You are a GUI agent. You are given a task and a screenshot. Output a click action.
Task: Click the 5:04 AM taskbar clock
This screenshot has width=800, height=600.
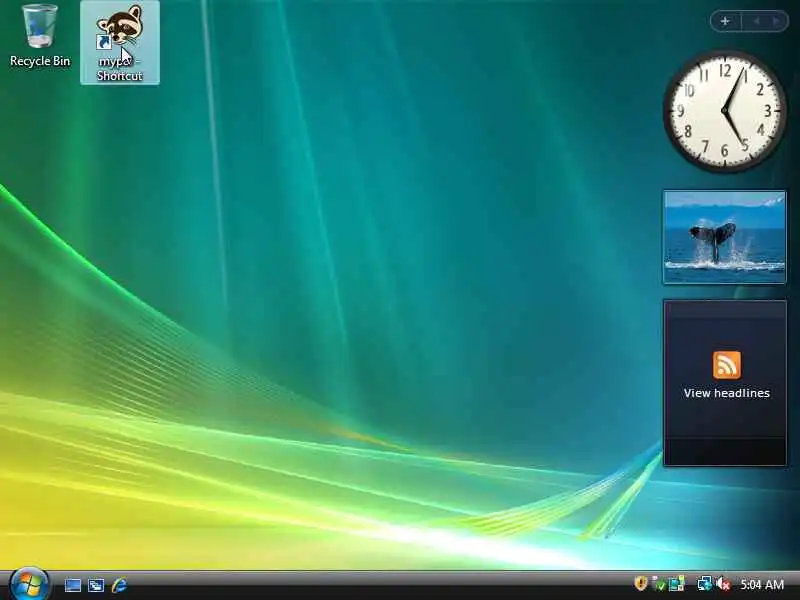tap(762, 584)
